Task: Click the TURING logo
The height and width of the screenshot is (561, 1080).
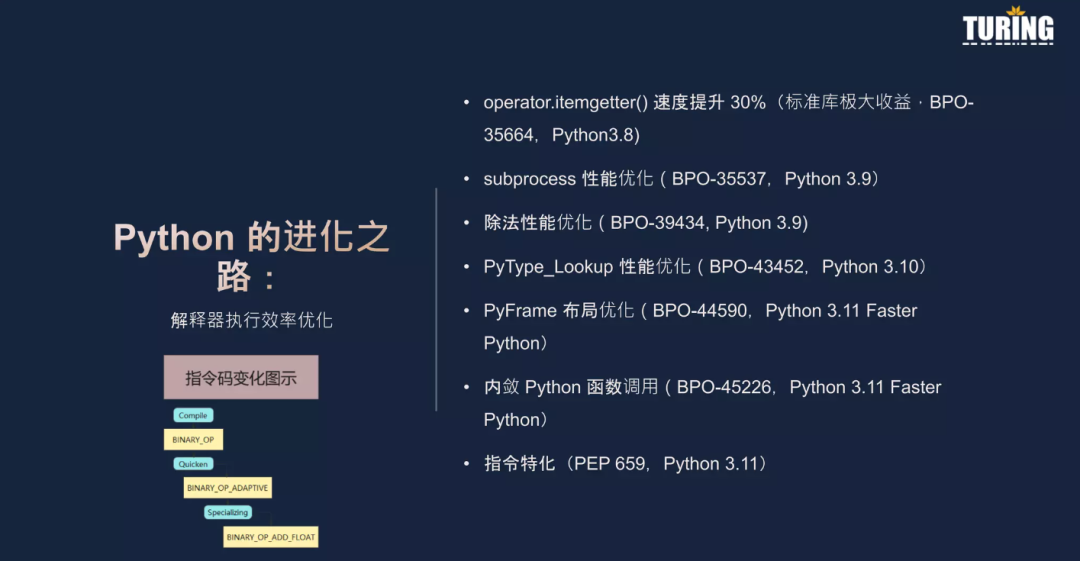Action: 1008,26
